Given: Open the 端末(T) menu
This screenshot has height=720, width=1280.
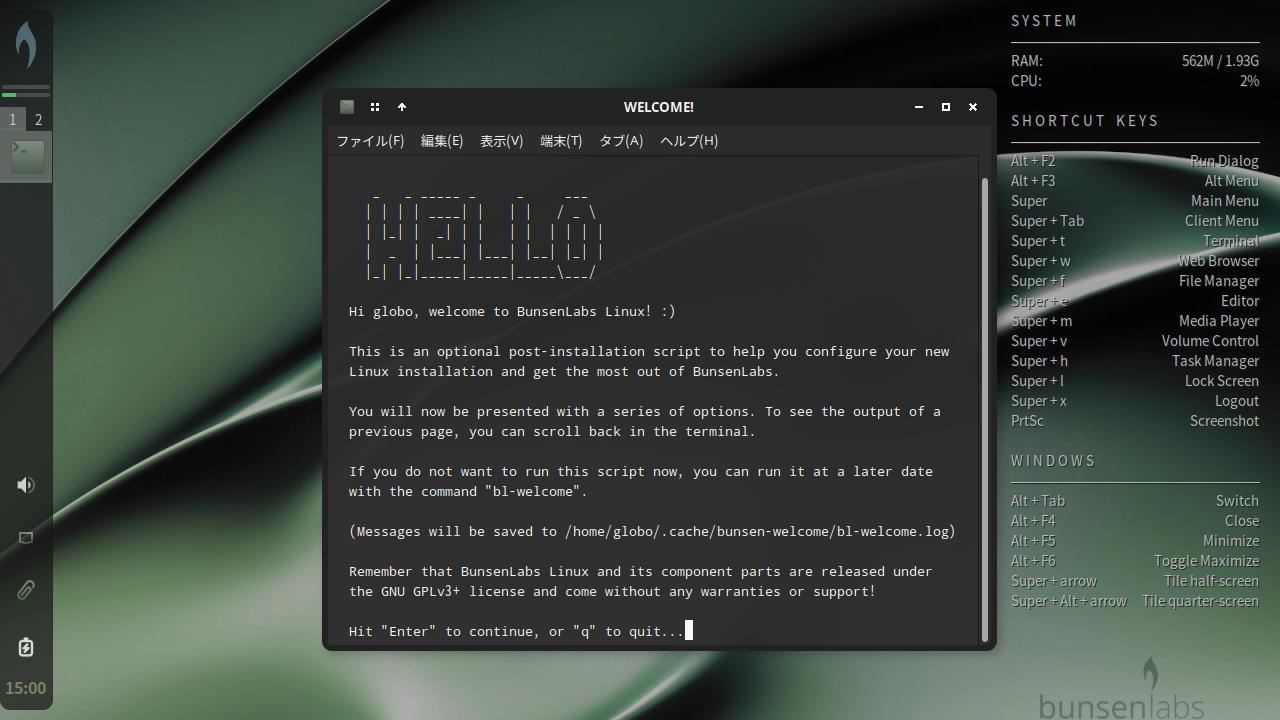Looking at the screenshot, I should pos(561,141).
